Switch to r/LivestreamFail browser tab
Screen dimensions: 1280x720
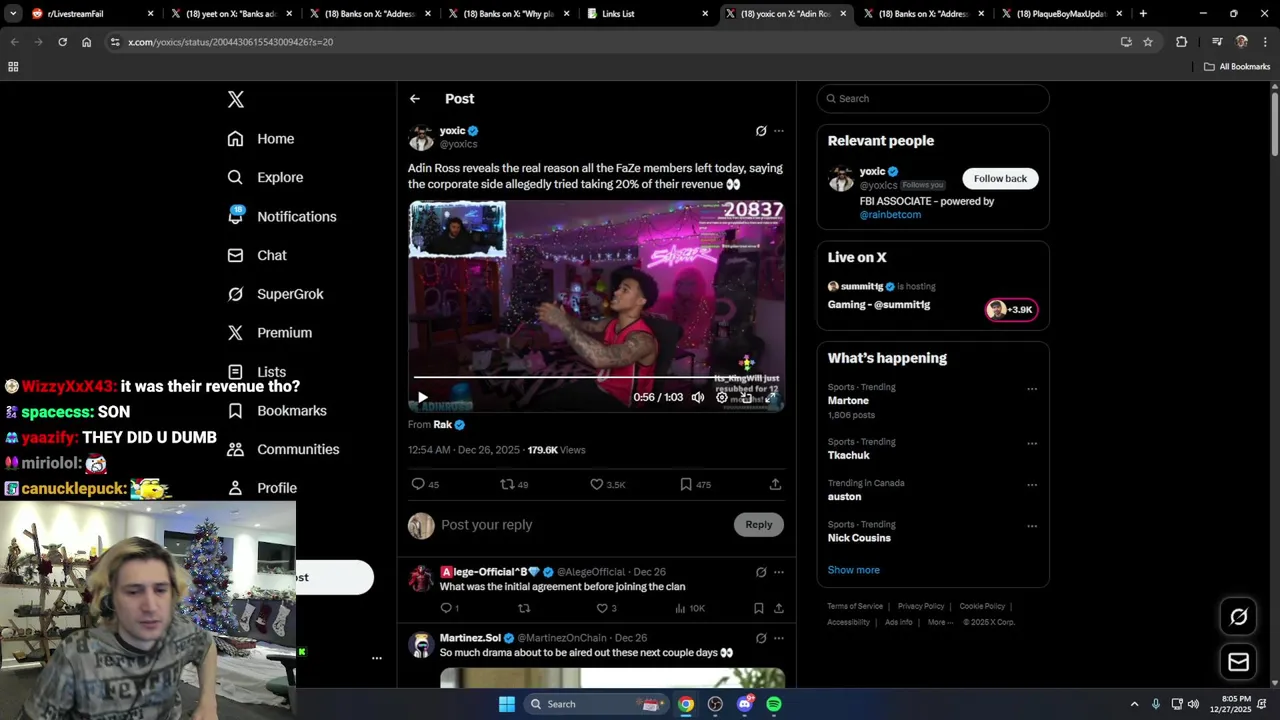pyautogui.click(x=92, y=14)
